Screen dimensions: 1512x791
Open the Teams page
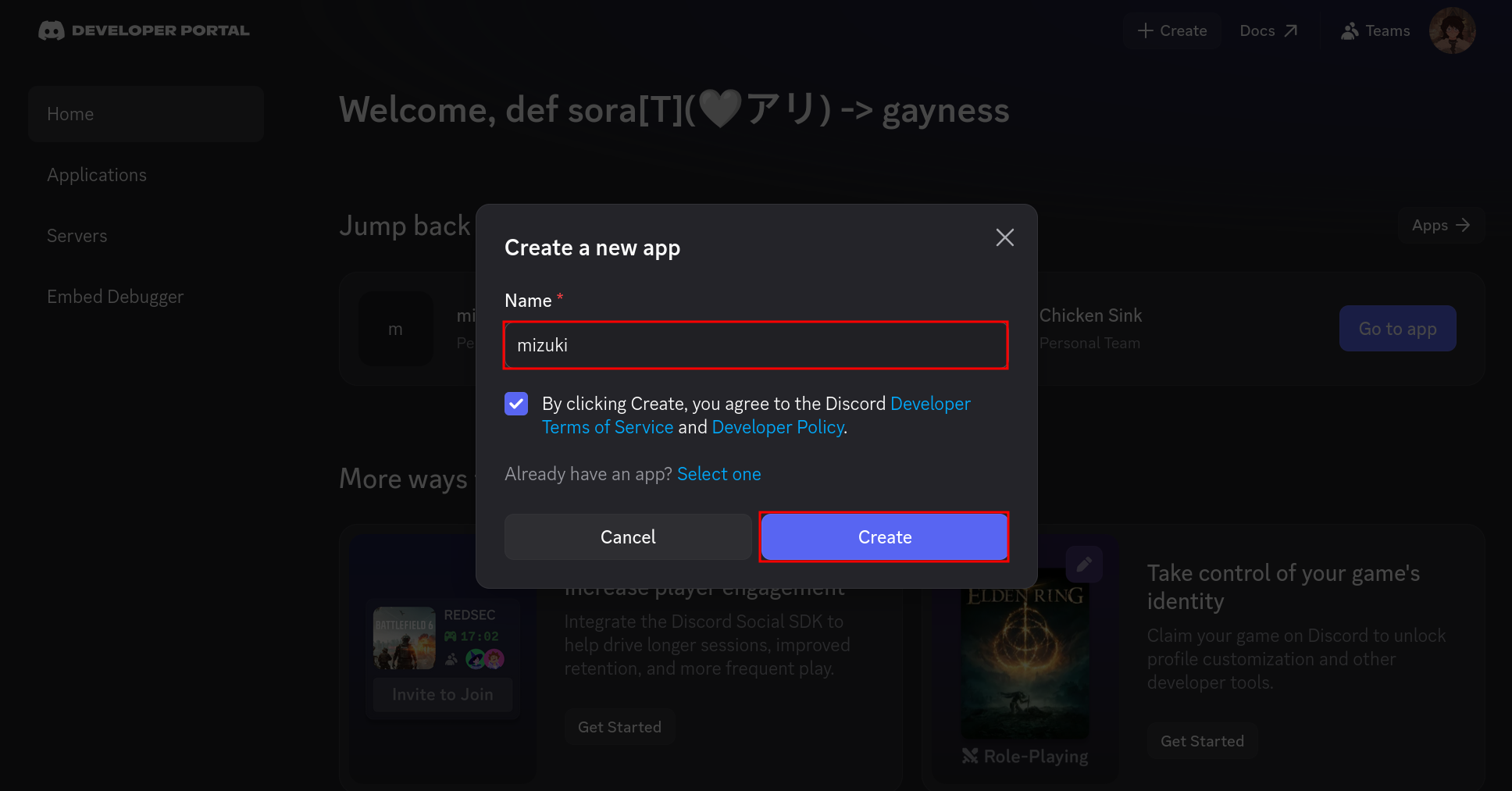pos(1375,30)
